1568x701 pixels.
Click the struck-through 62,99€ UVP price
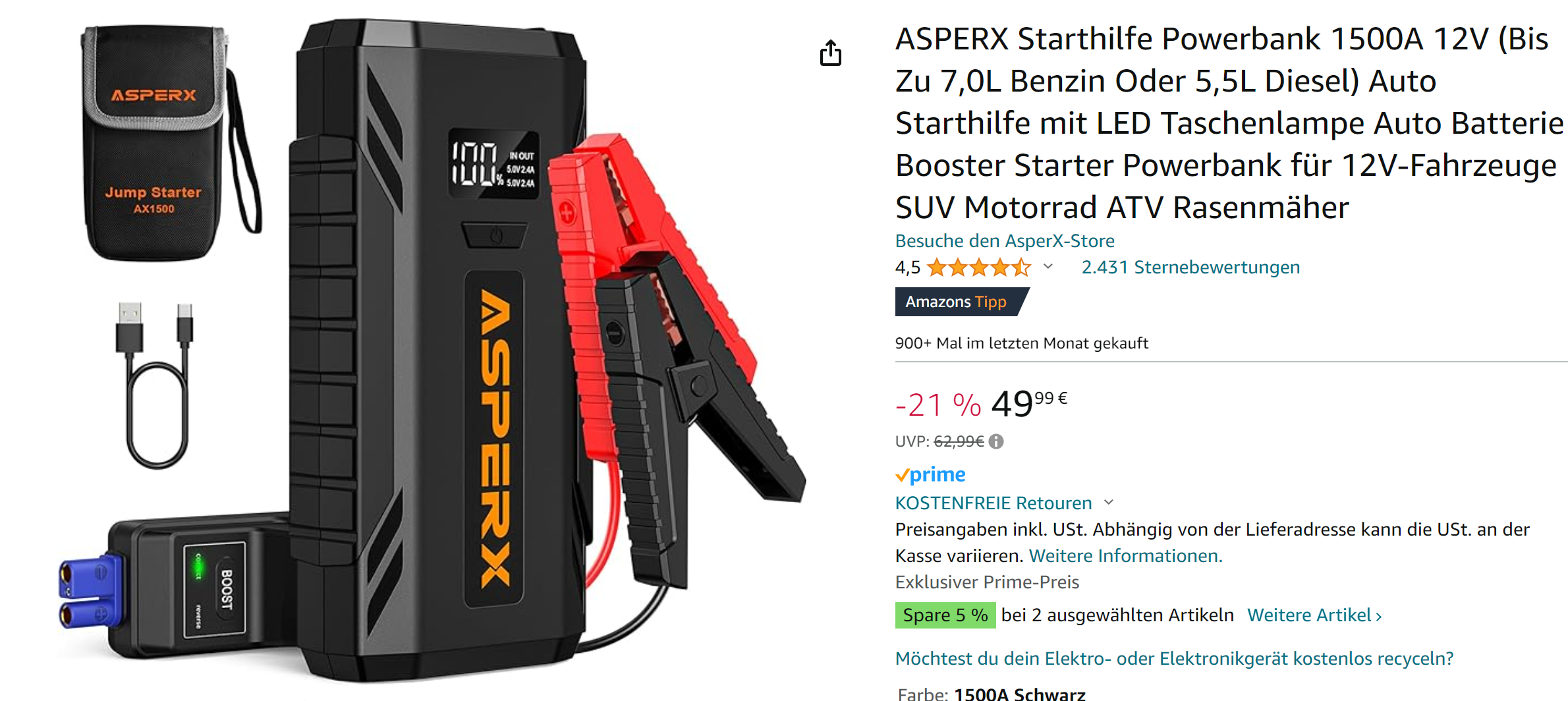959,441
